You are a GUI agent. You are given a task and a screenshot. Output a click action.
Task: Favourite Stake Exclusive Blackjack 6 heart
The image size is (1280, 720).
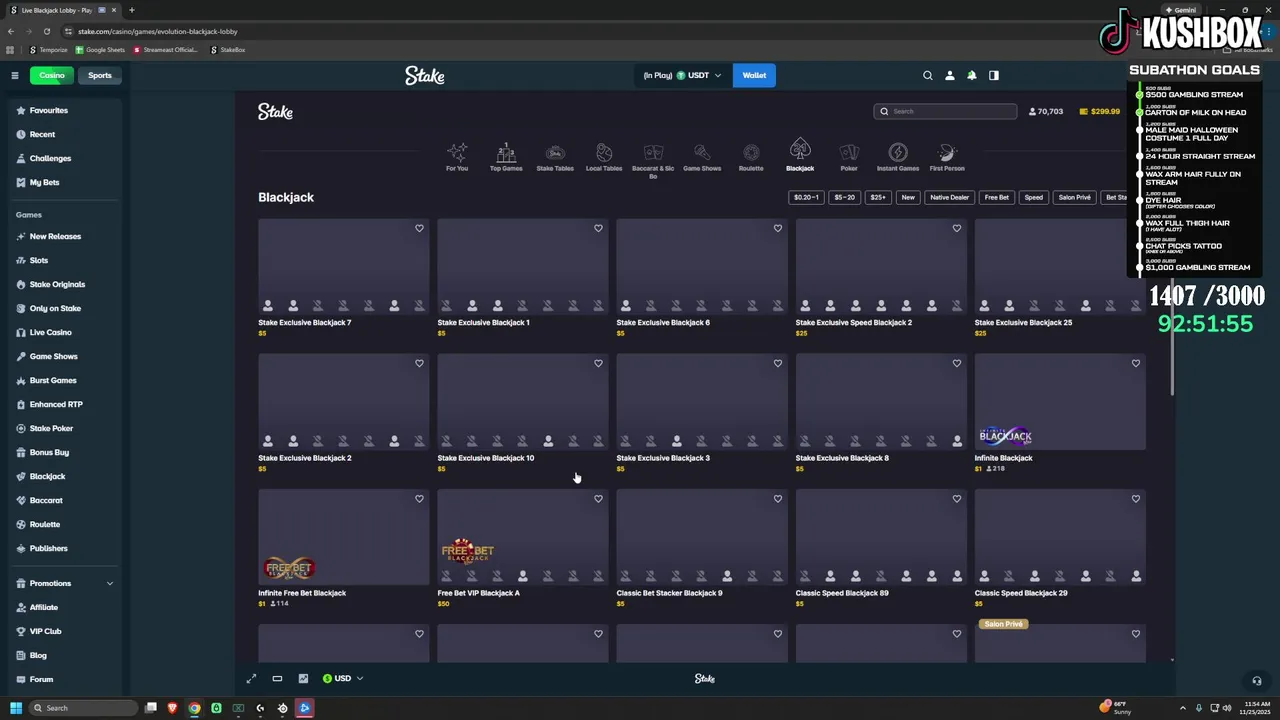coord(777,228)
